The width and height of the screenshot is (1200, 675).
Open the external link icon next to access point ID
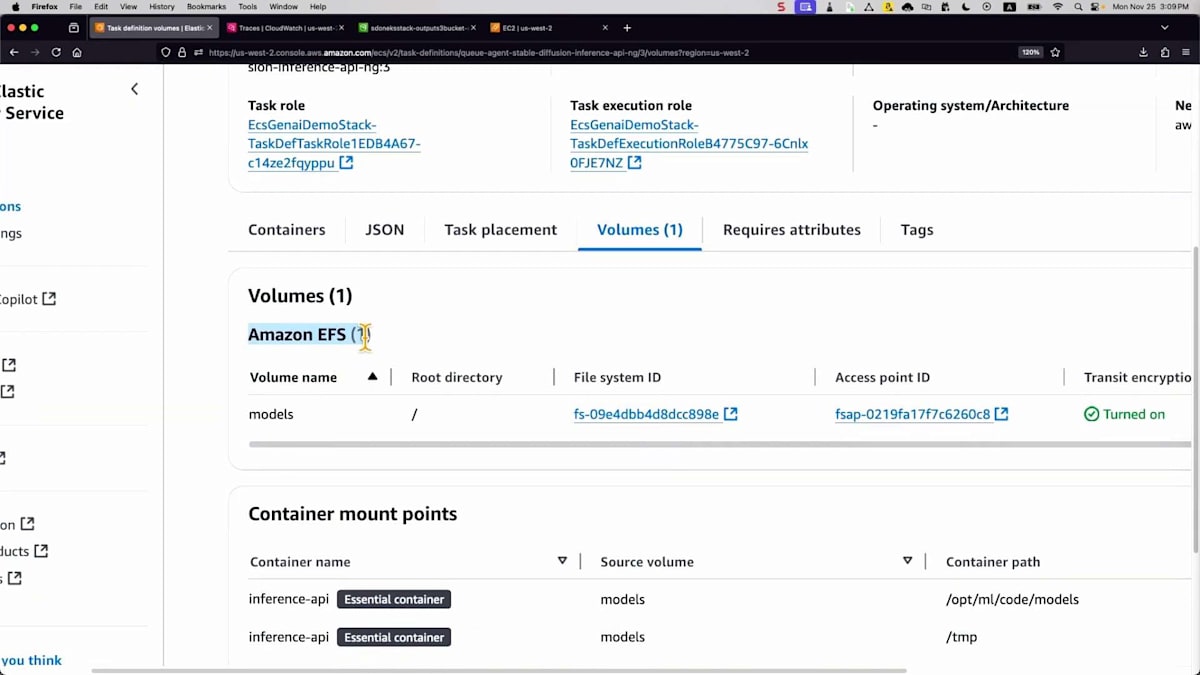(1001, 414)
